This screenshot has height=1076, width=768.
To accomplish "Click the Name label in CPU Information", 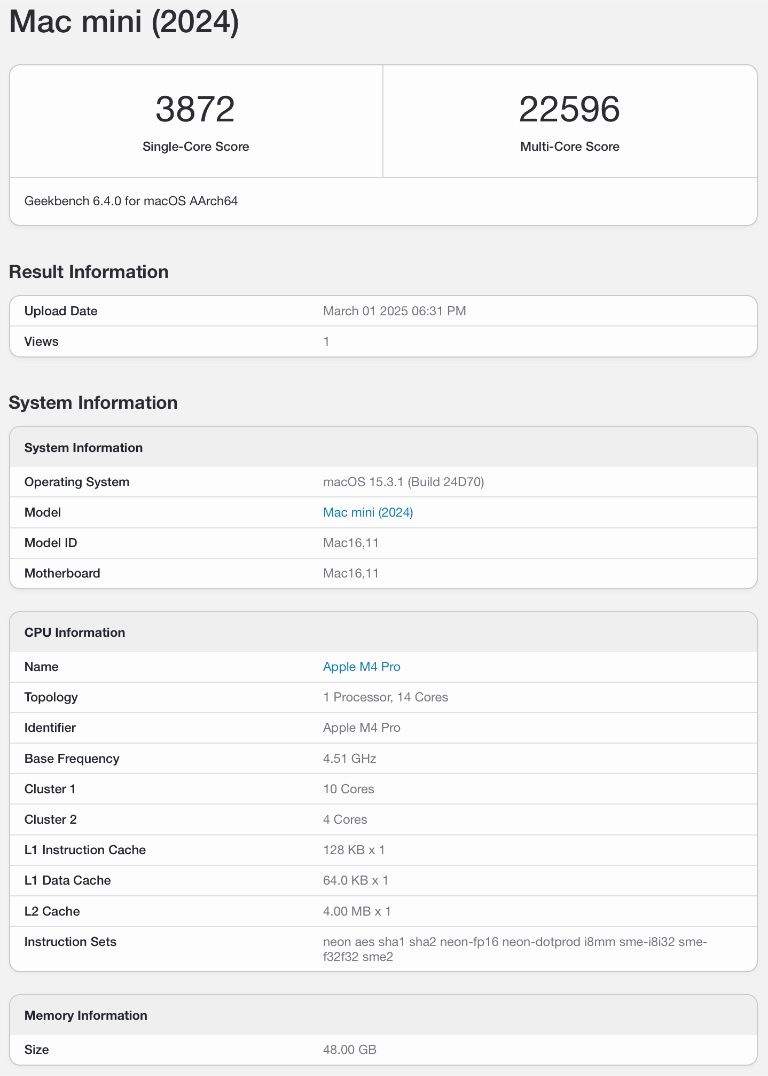I will [41, 667].
